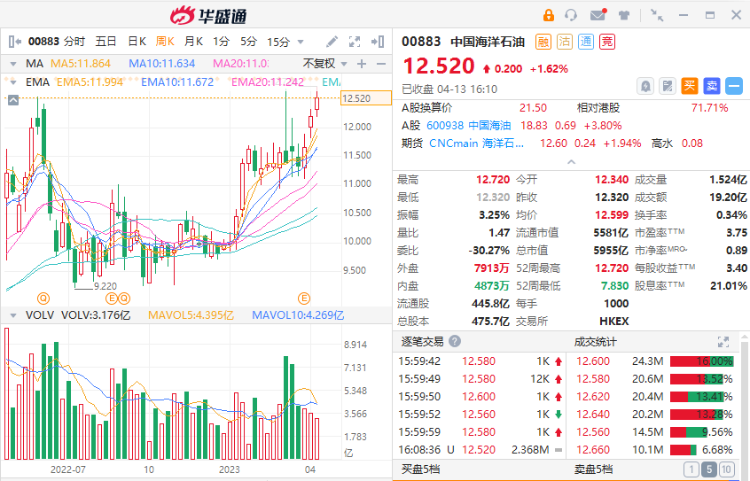Click the 通 Stock Connect badge
This screenshot has height=481, width=750.
tap(586, 42)
